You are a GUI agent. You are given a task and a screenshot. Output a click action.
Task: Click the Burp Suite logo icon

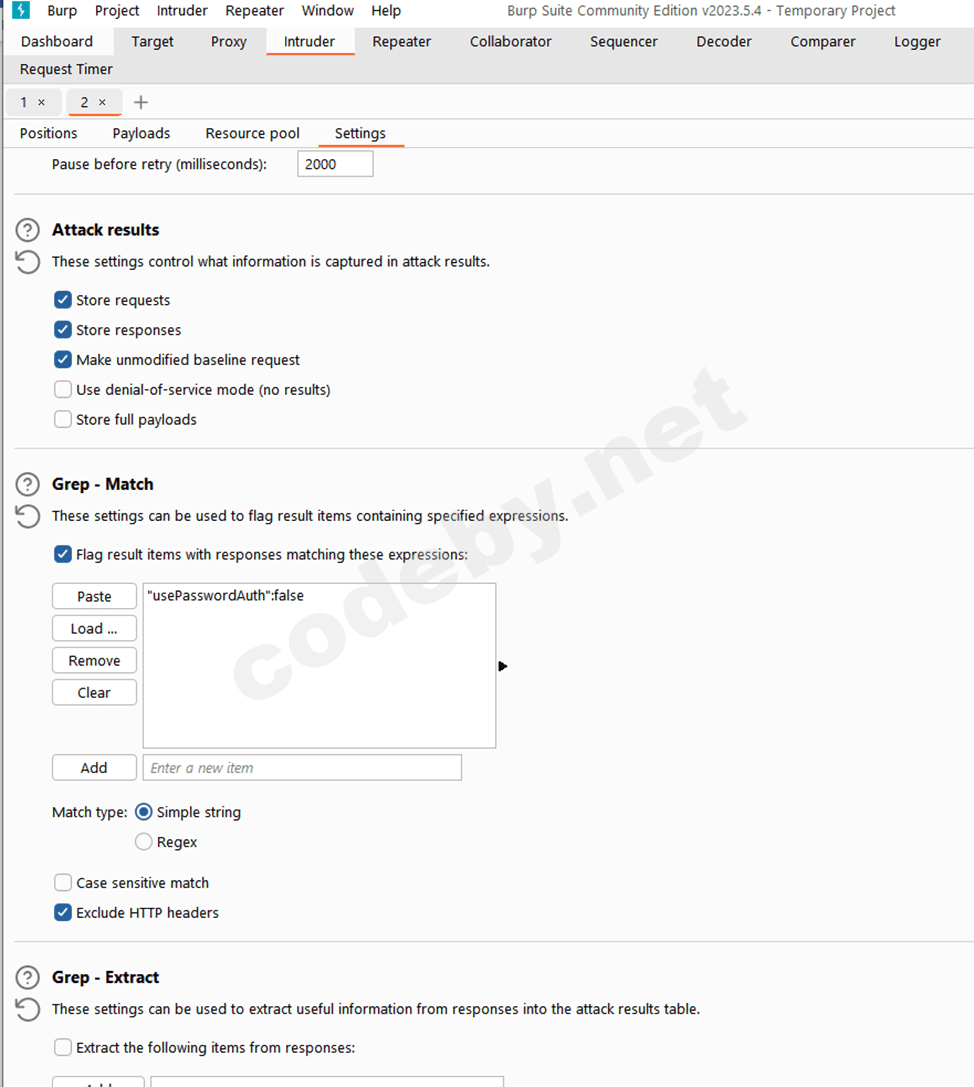(21, 10)
